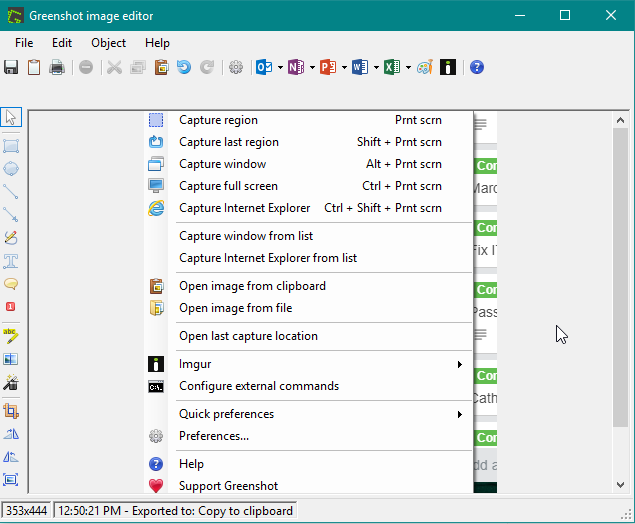Upload to Imgur via toolbar icon

pyautogui.click(x=448, y=67)
